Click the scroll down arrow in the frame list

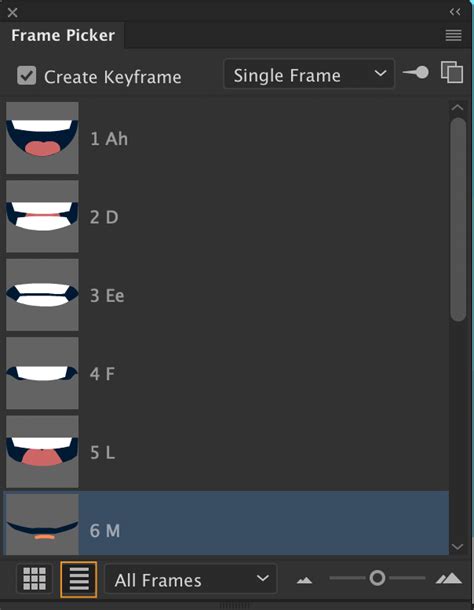click(457, 547)
